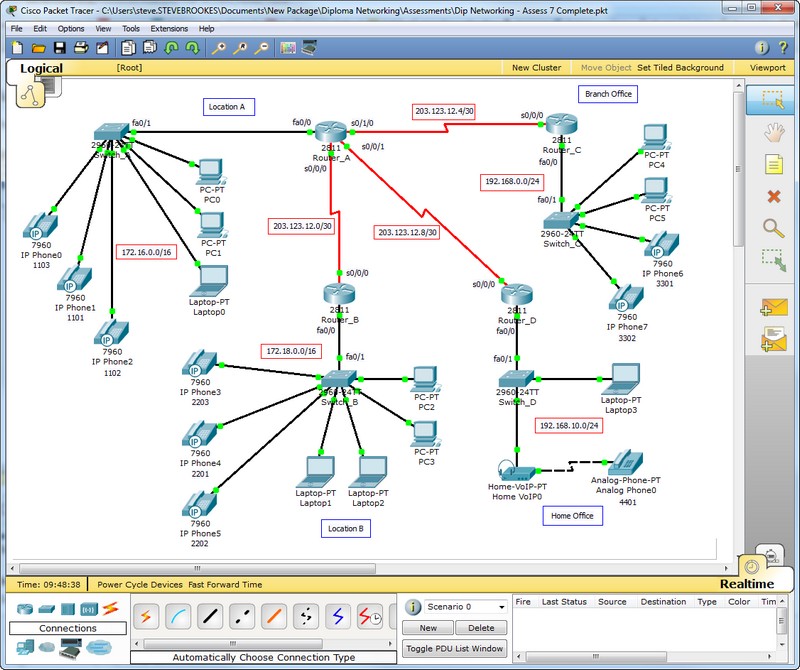Image resolution: width=800 pixels, height=670 pixels.
Task: Click the New Cluster button
Action: (536, 67)
